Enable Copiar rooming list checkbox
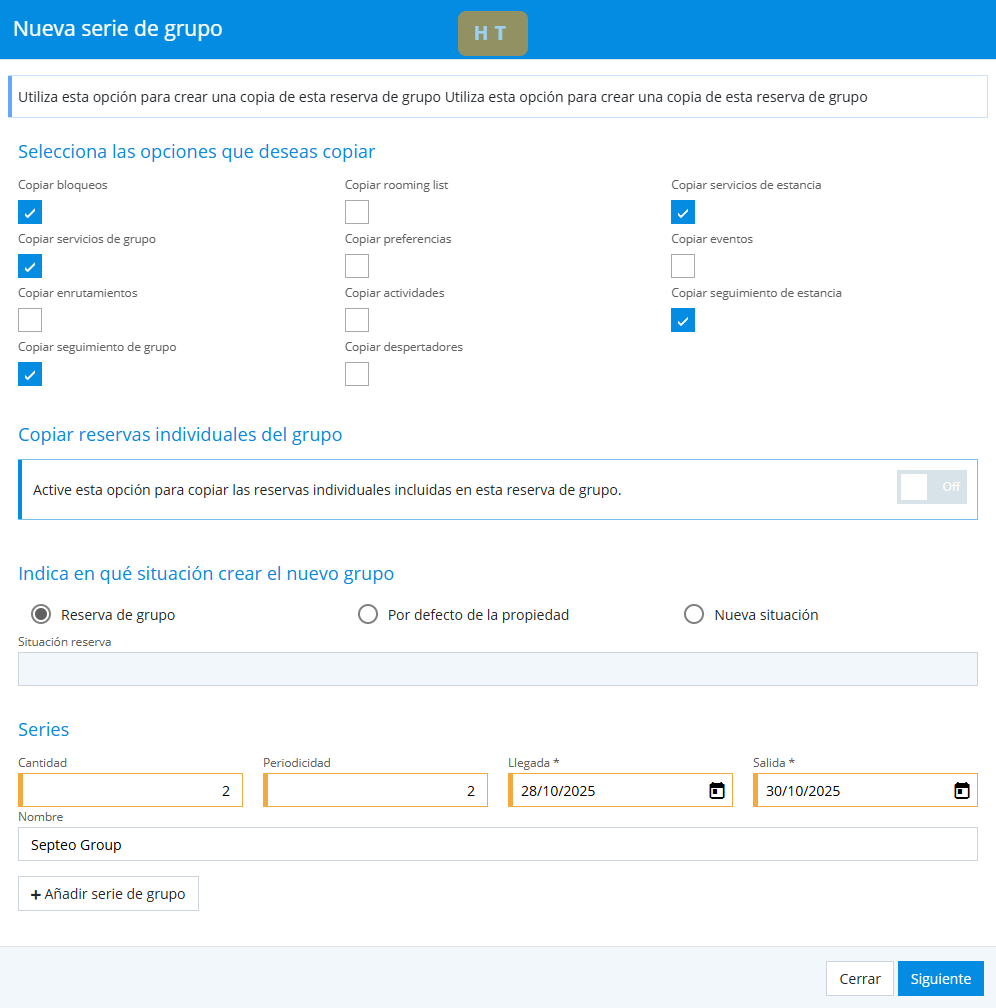The image size is (996, 1008). point(357,212)
